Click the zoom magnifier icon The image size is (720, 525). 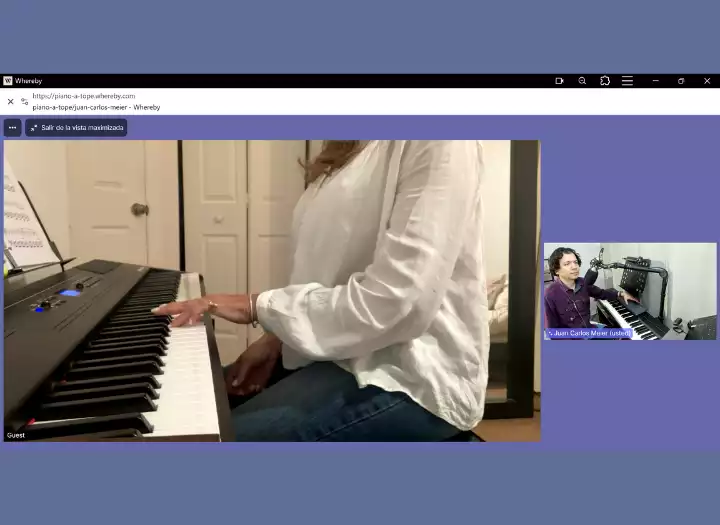pyautogui.click(x=582, y=81)
